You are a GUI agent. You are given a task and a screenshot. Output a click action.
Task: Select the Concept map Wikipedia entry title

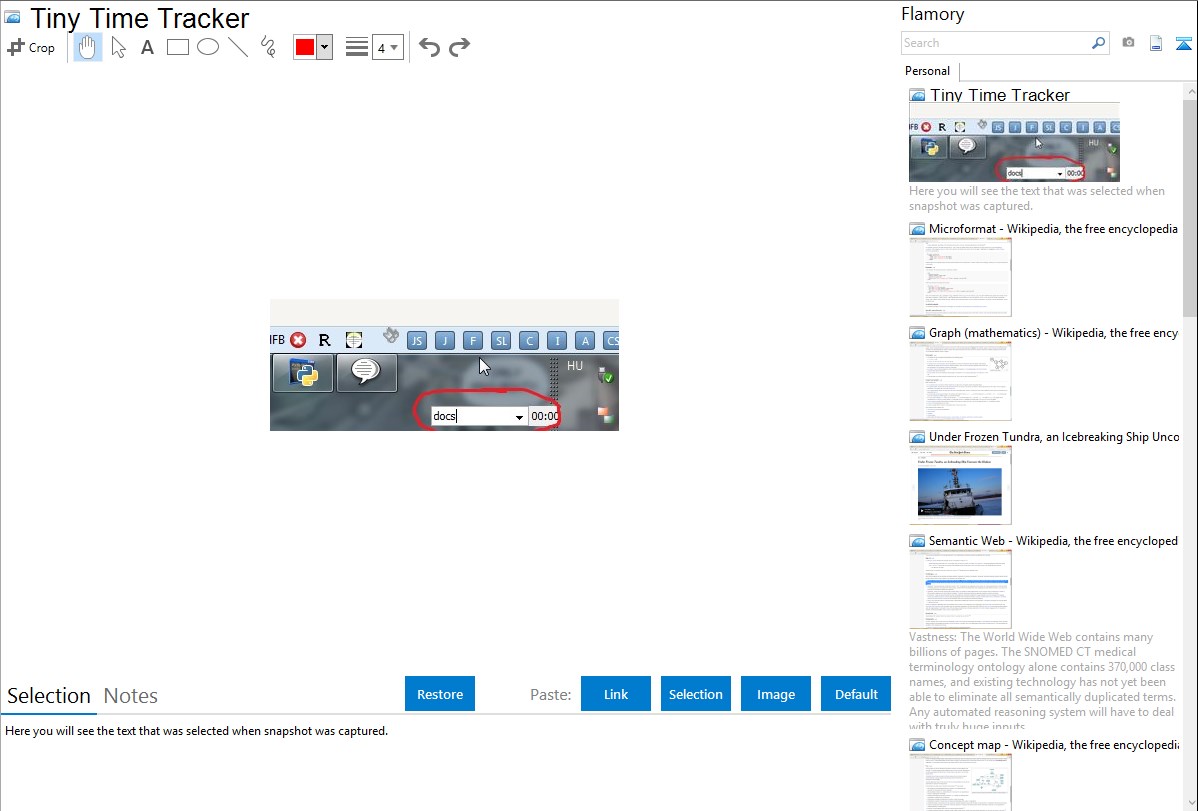click(1054, 745)
